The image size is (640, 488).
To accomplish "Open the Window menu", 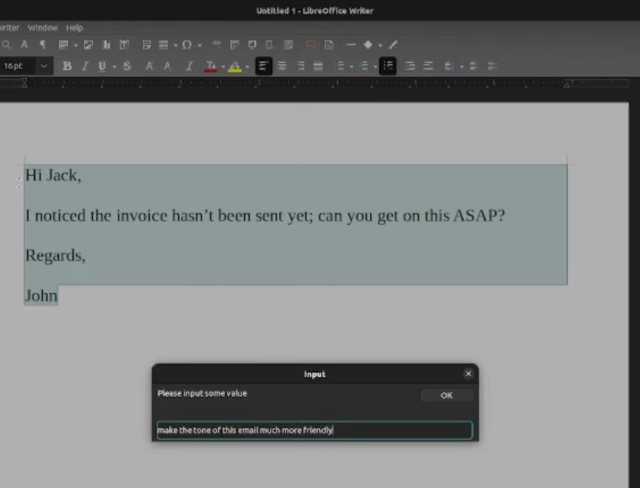I will (x=43, y=28).
